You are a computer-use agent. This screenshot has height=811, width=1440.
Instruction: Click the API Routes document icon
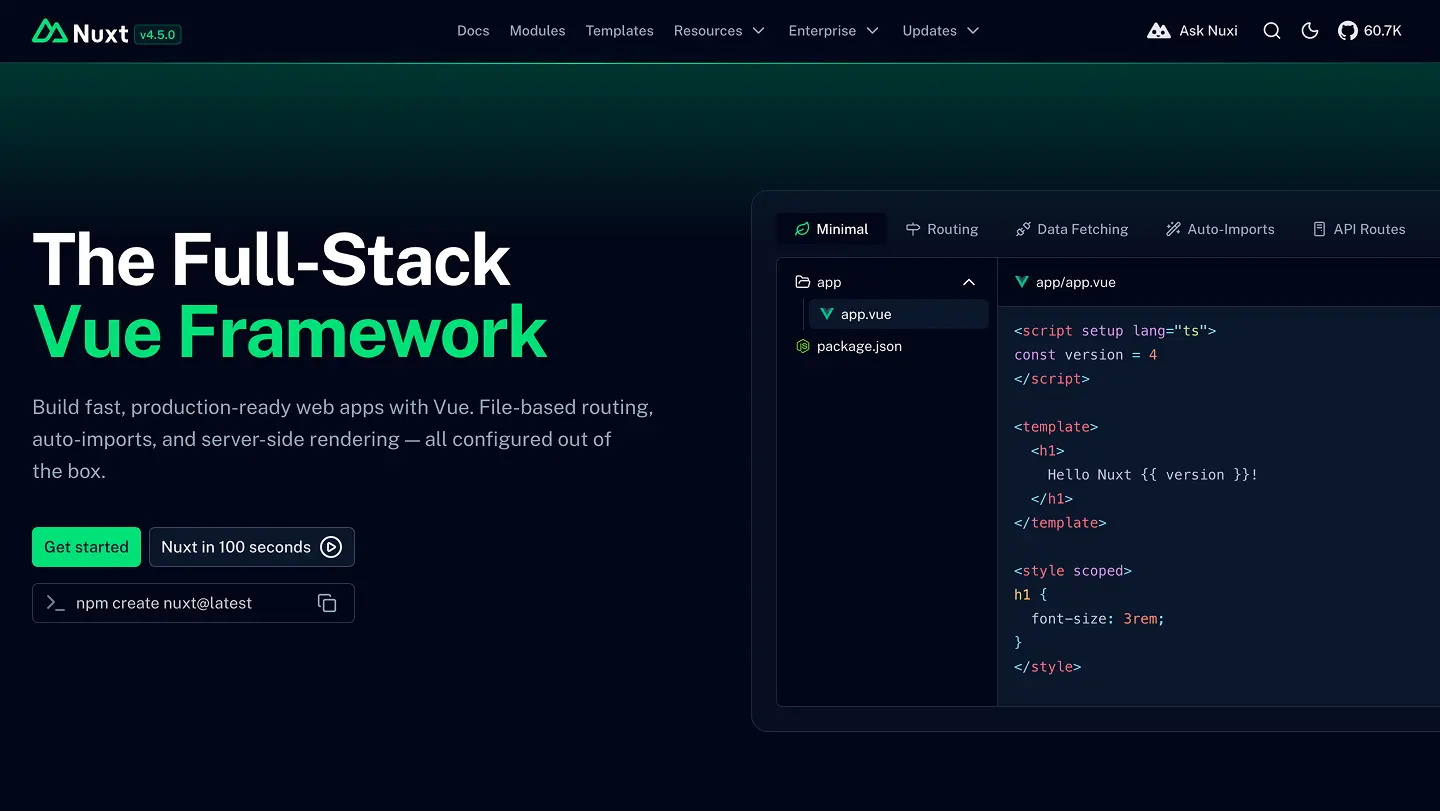coord(1319,229)
